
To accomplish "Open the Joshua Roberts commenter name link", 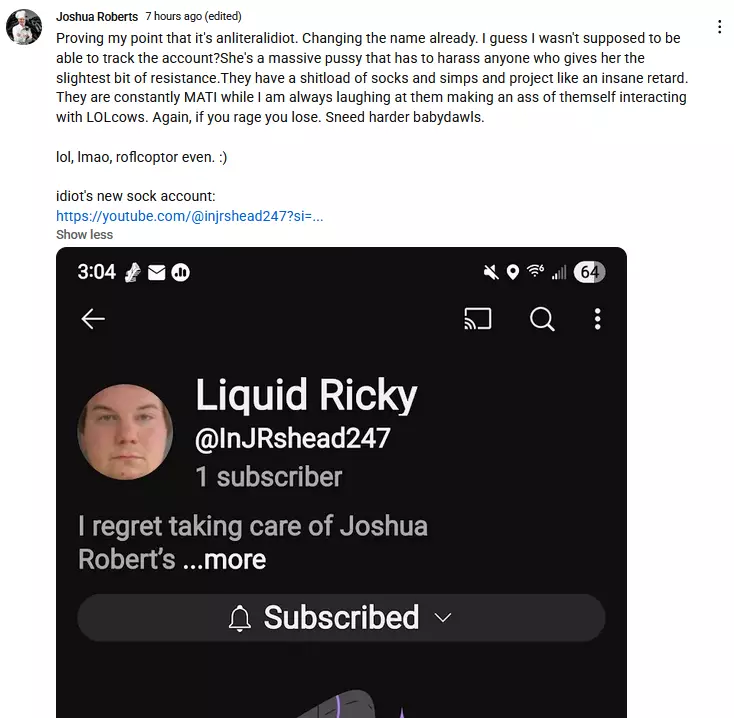I will (x=97, y=16).
